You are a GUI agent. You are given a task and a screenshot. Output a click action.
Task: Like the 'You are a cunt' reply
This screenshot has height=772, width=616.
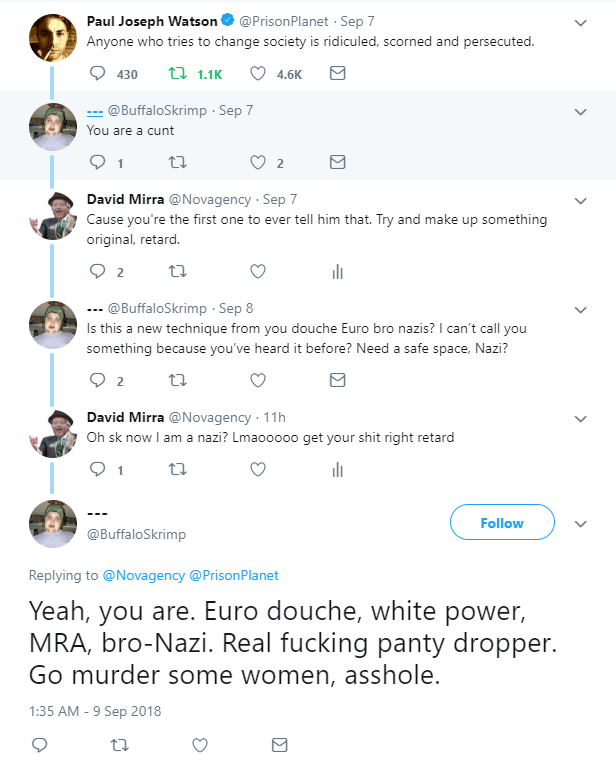click(258, 162)
